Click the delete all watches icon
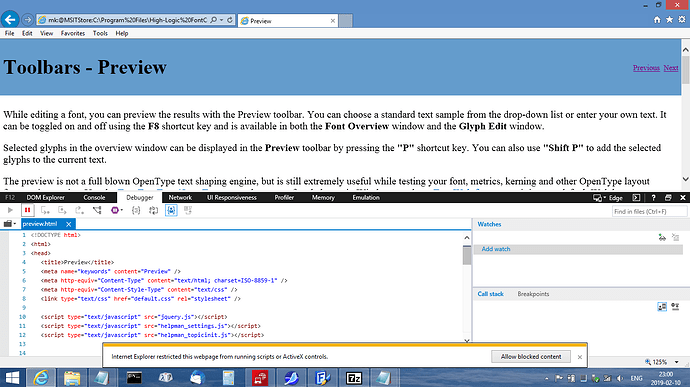690x387 pixels. tap(676, 237)
